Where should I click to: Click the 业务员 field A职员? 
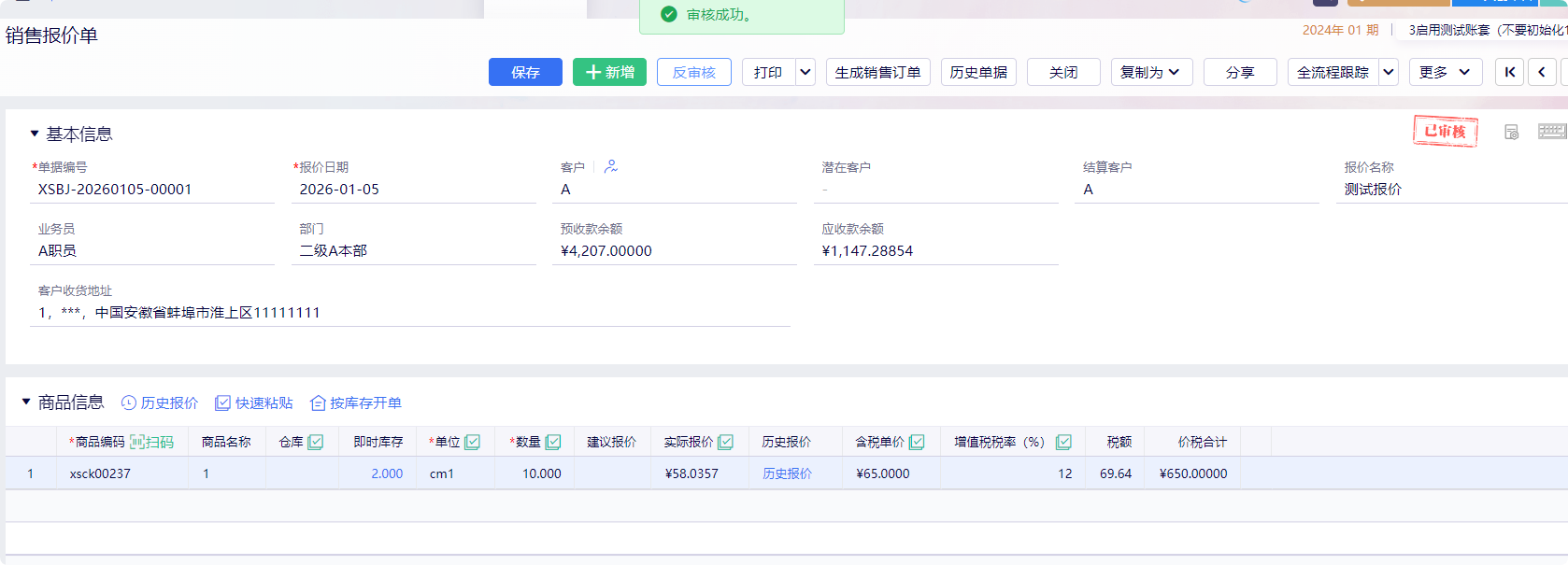[152, 251]
